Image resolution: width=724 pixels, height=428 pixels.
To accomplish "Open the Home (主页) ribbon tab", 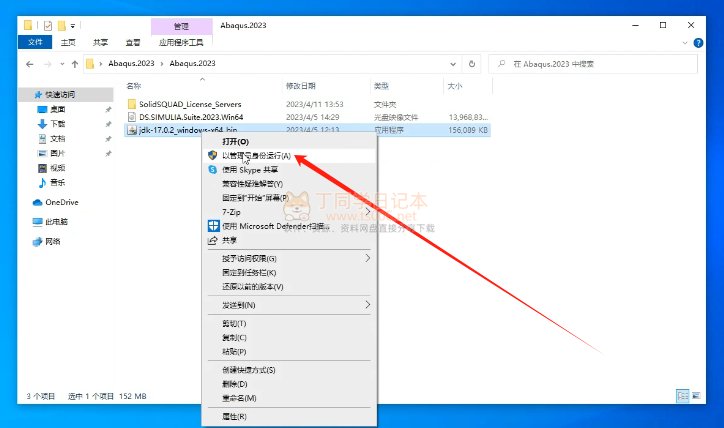I will 68,42.
